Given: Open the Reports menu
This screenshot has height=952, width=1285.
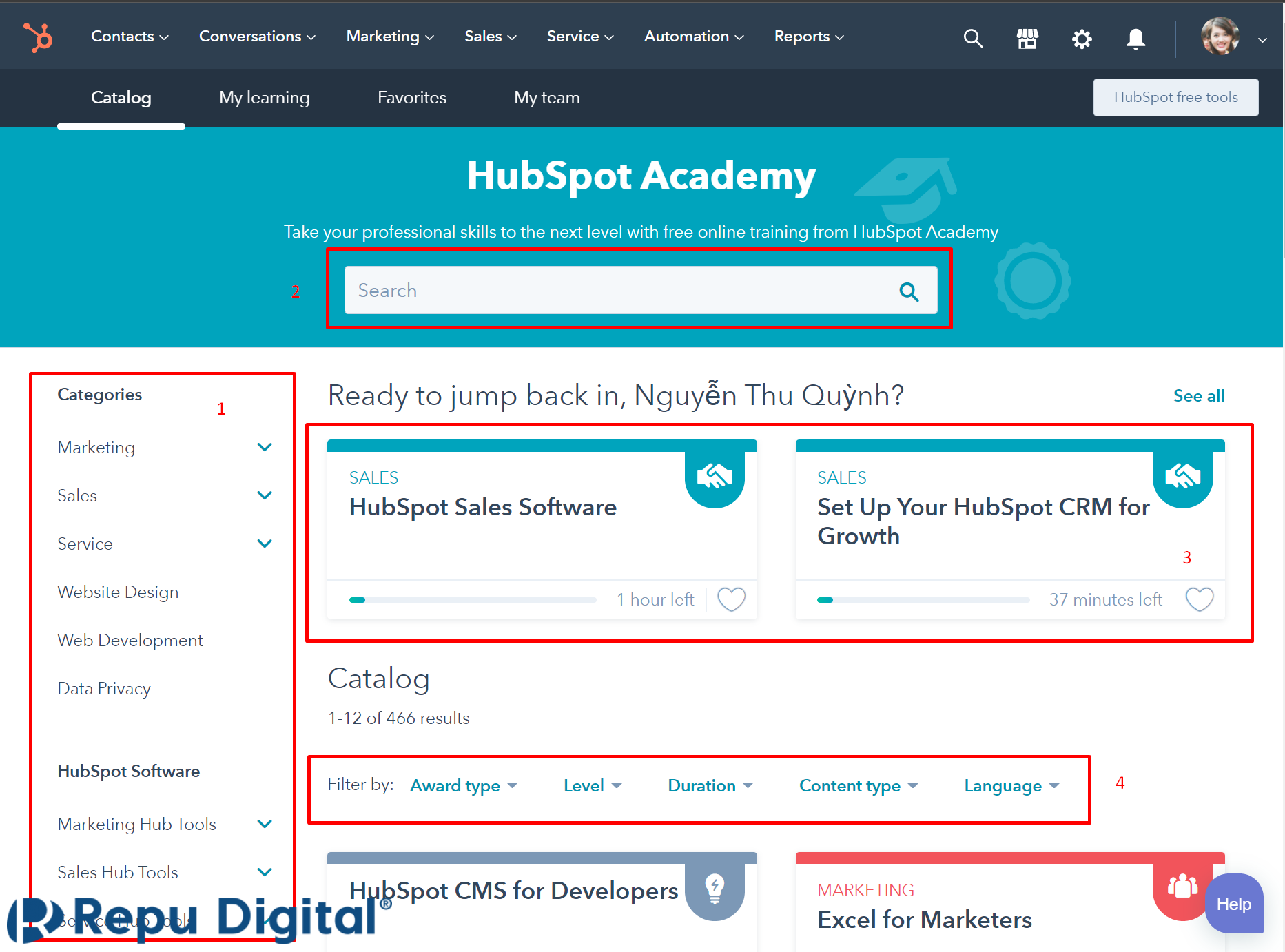Looking at the screenshot, I should click(x=809, y=37).
